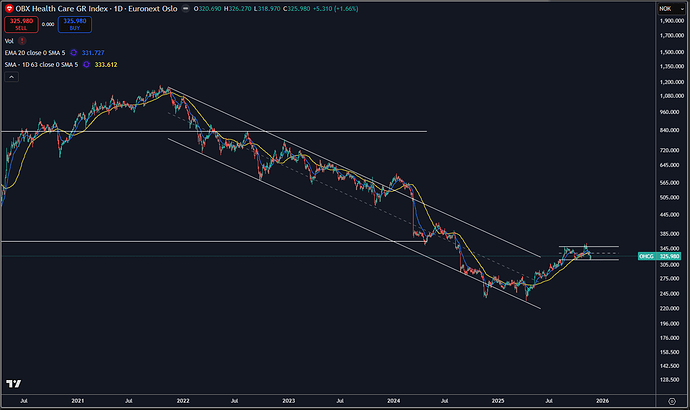Click the 2026 label on time axis

click(602, 400)
